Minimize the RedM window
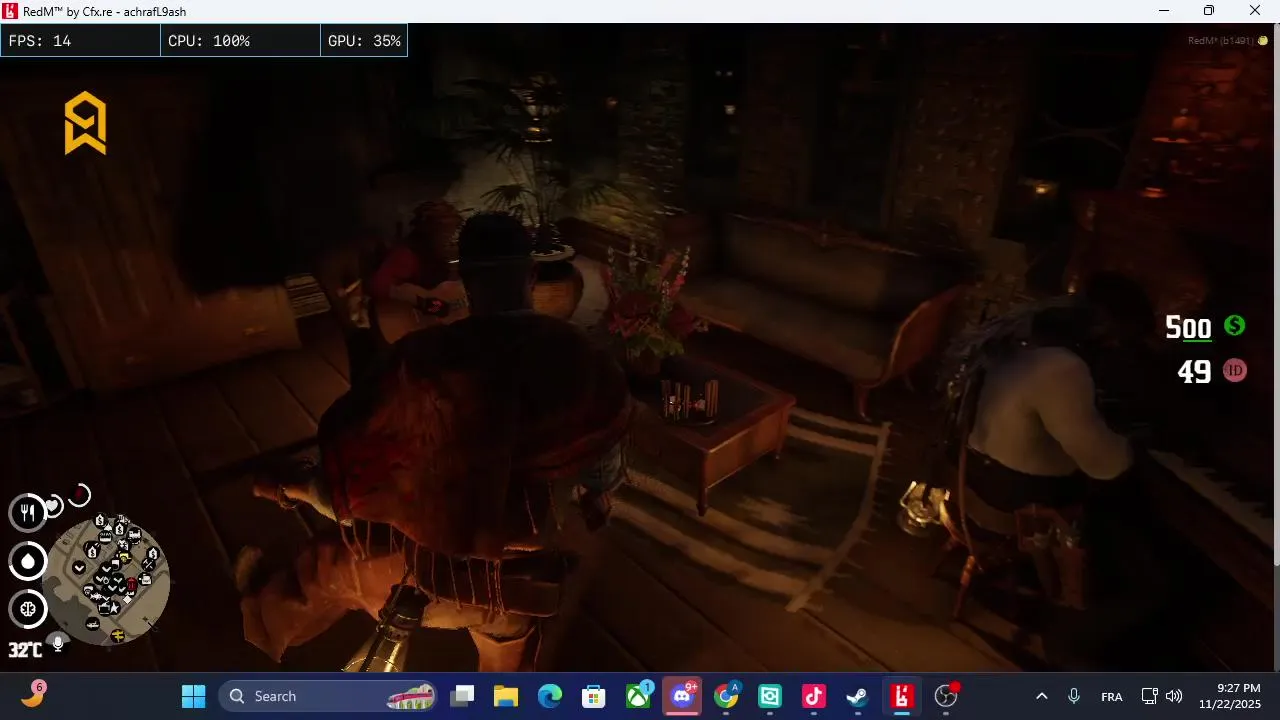Screen dimensions: 1280x720 click(1164, 11)
